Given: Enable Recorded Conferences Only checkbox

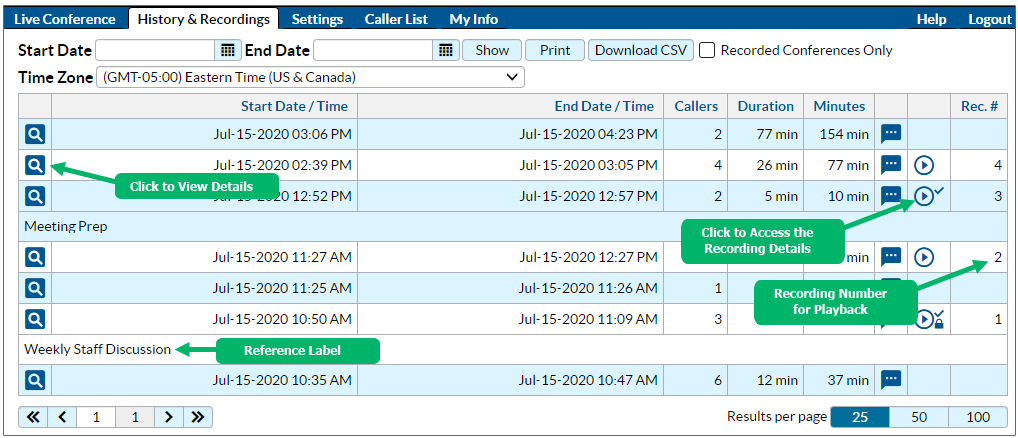Looking at the screenshot, I should [707, 50].
